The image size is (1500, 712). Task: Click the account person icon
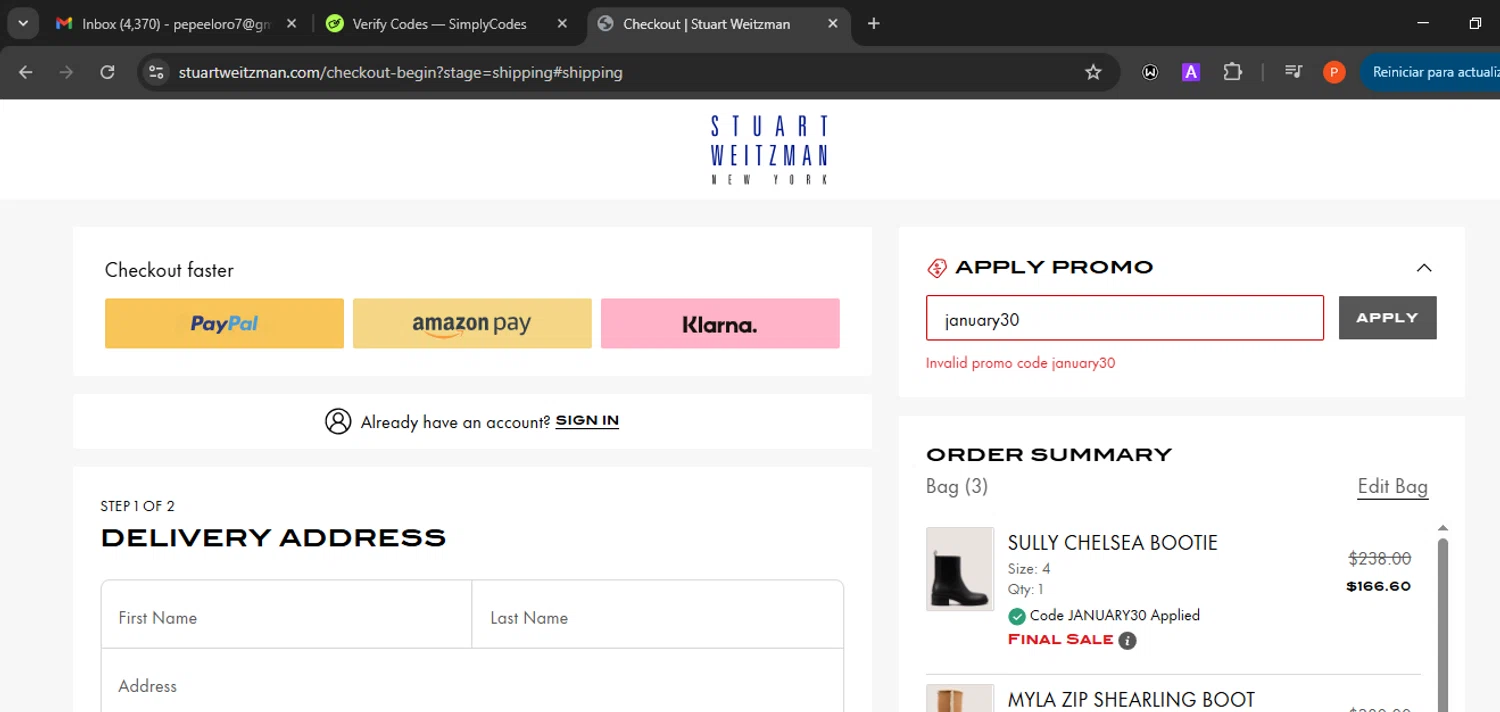click(x=338, y=421)
